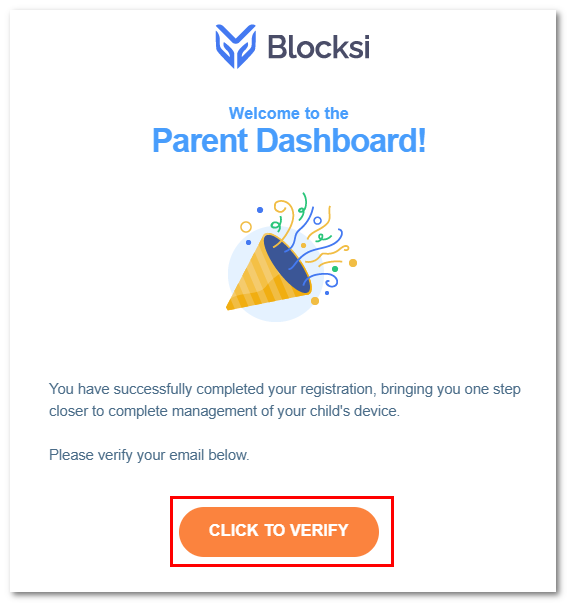This screenshot has height=603, width=567.
Task: Click the dark blue opening of the party cone
Action: click(287, 264)
